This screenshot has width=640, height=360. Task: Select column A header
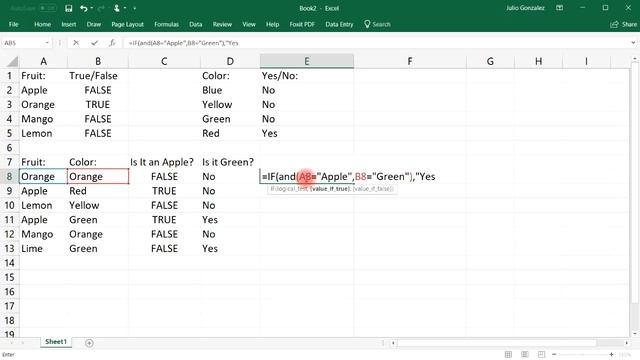(43, 61)
